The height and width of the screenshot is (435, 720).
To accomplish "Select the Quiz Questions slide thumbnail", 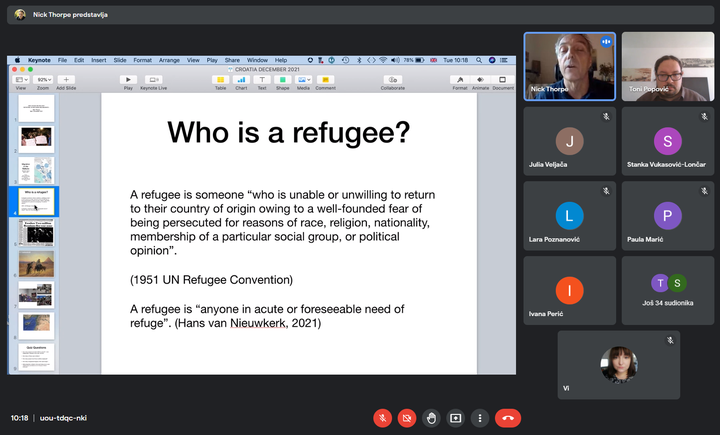I will [36, 357].
